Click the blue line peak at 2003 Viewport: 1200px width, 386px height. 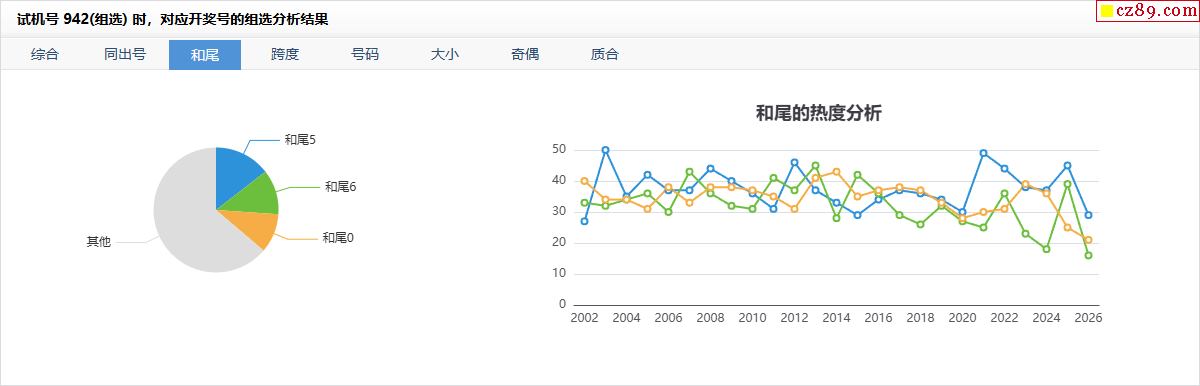point(605,150)
